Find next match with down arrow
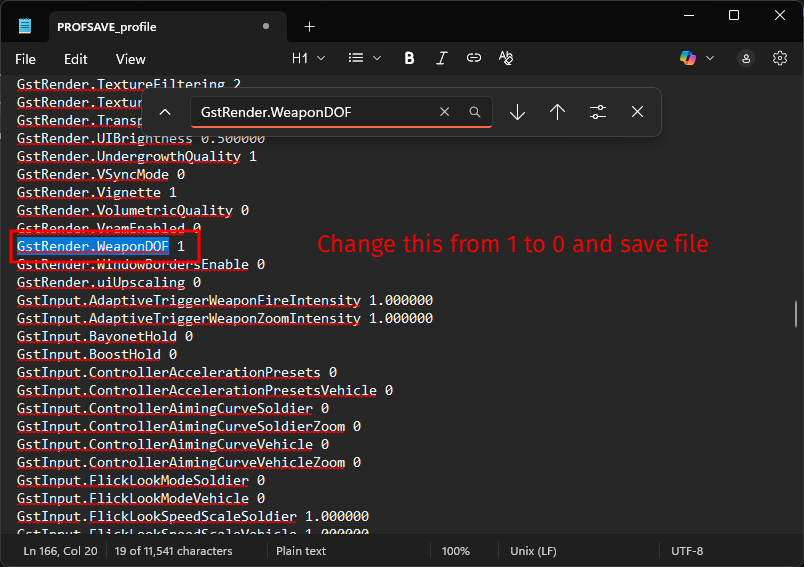The image size is (804, 567). coord(517,112)
